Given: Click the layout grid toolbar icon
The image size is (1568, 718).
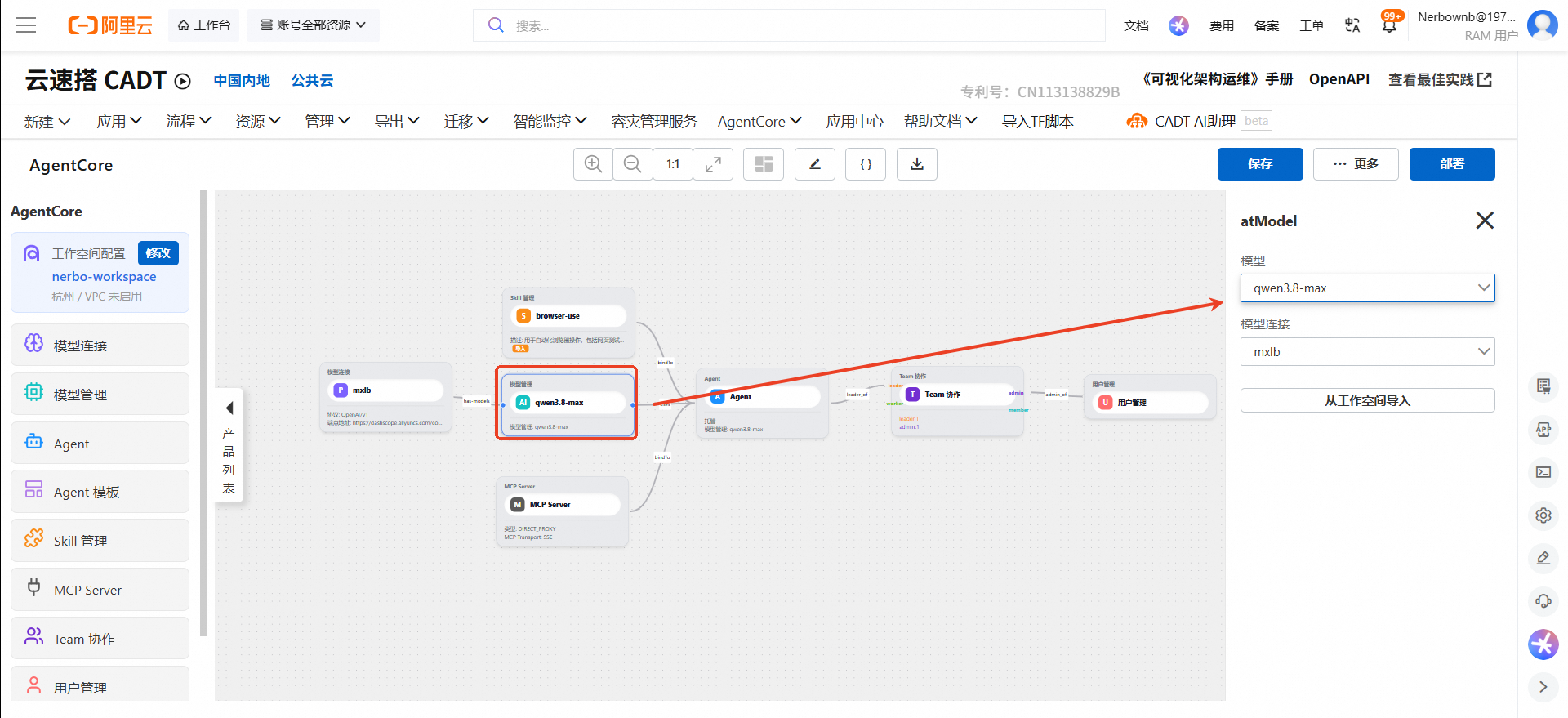Looking at the screenshot, I should point(764,164).
